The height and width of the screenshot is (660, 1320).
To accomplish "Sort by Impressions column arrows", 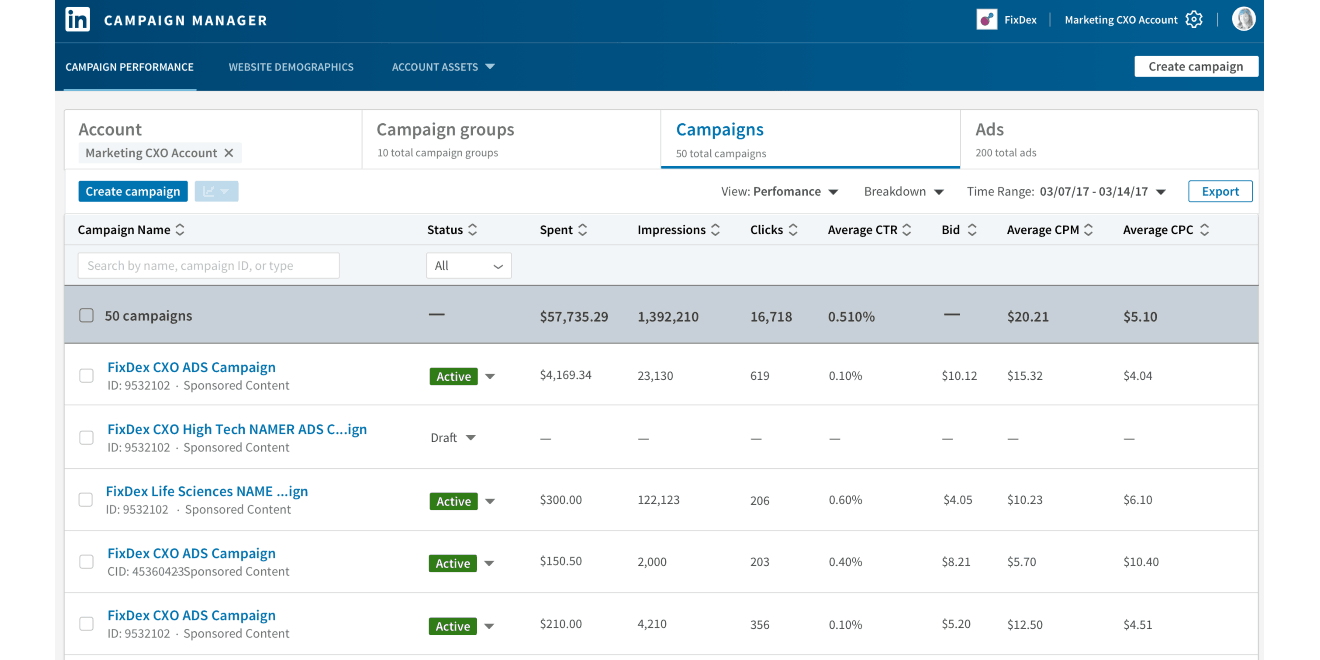I will click(715, 230).
